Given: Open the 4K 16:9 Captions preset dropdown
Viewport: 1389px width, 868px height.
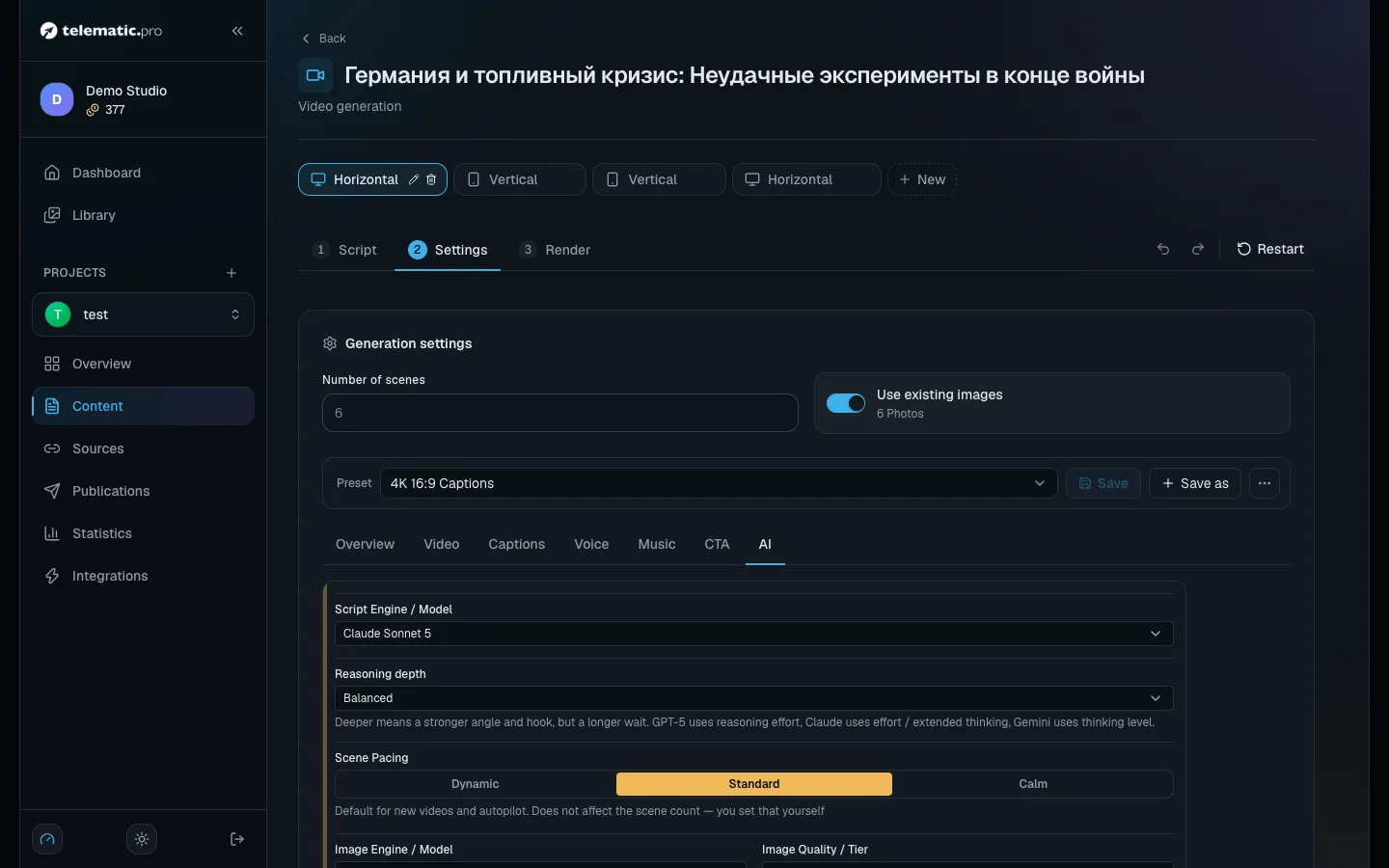Looking at the screenshot, I should 719,483.
